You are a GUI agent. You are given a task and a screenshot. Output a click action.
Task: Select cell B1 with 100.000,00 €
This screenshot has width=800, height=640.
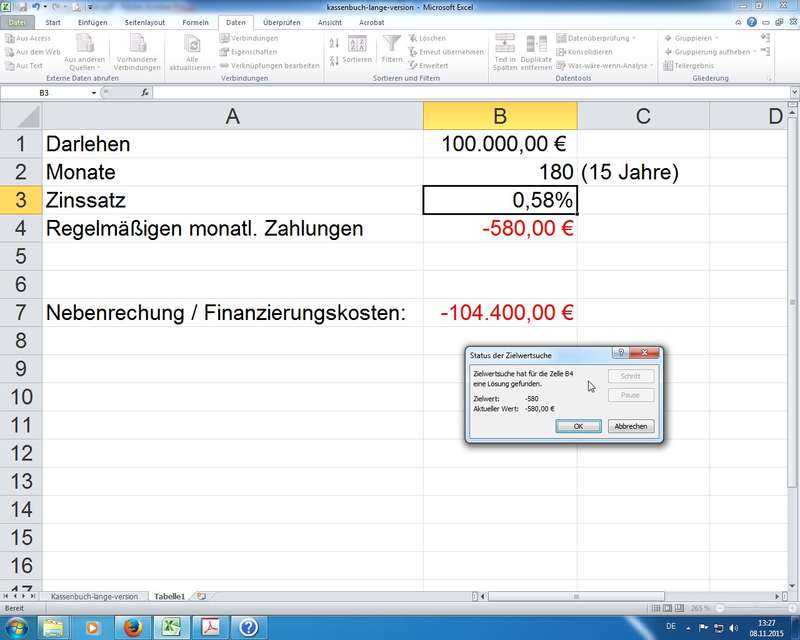[500, 144]
